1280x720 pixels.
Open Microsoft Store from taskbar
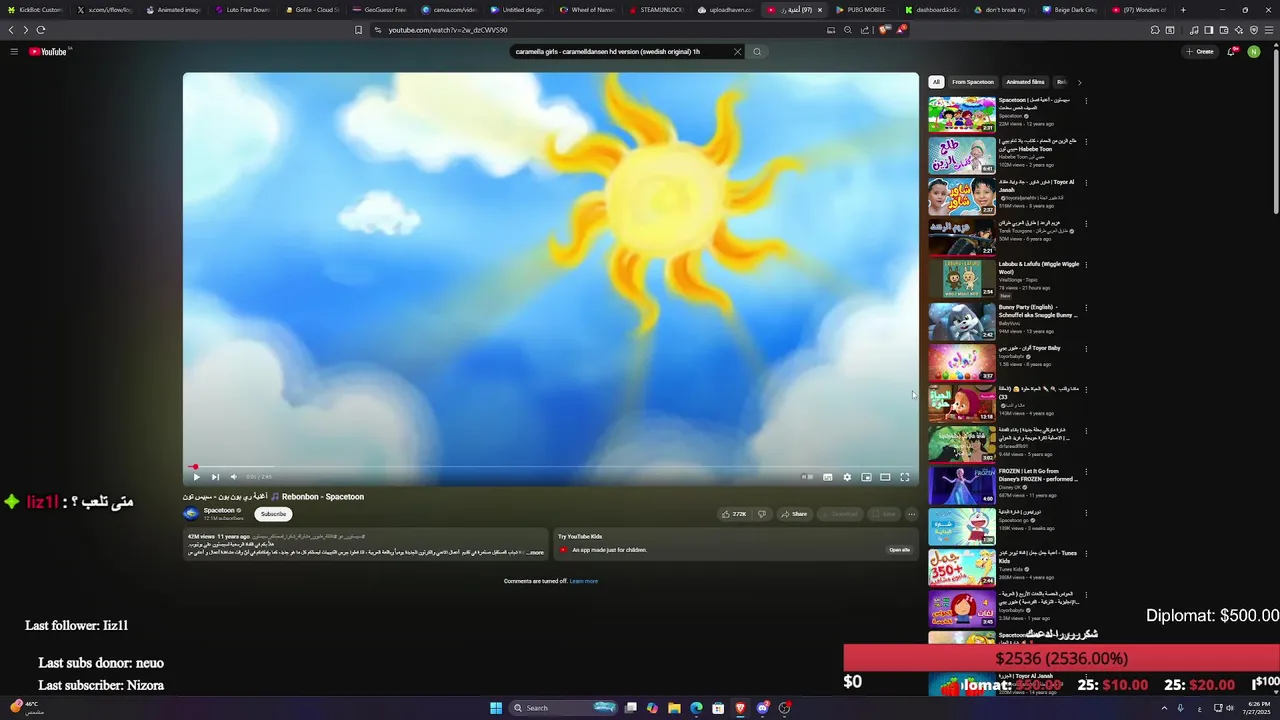click(718, 708)
